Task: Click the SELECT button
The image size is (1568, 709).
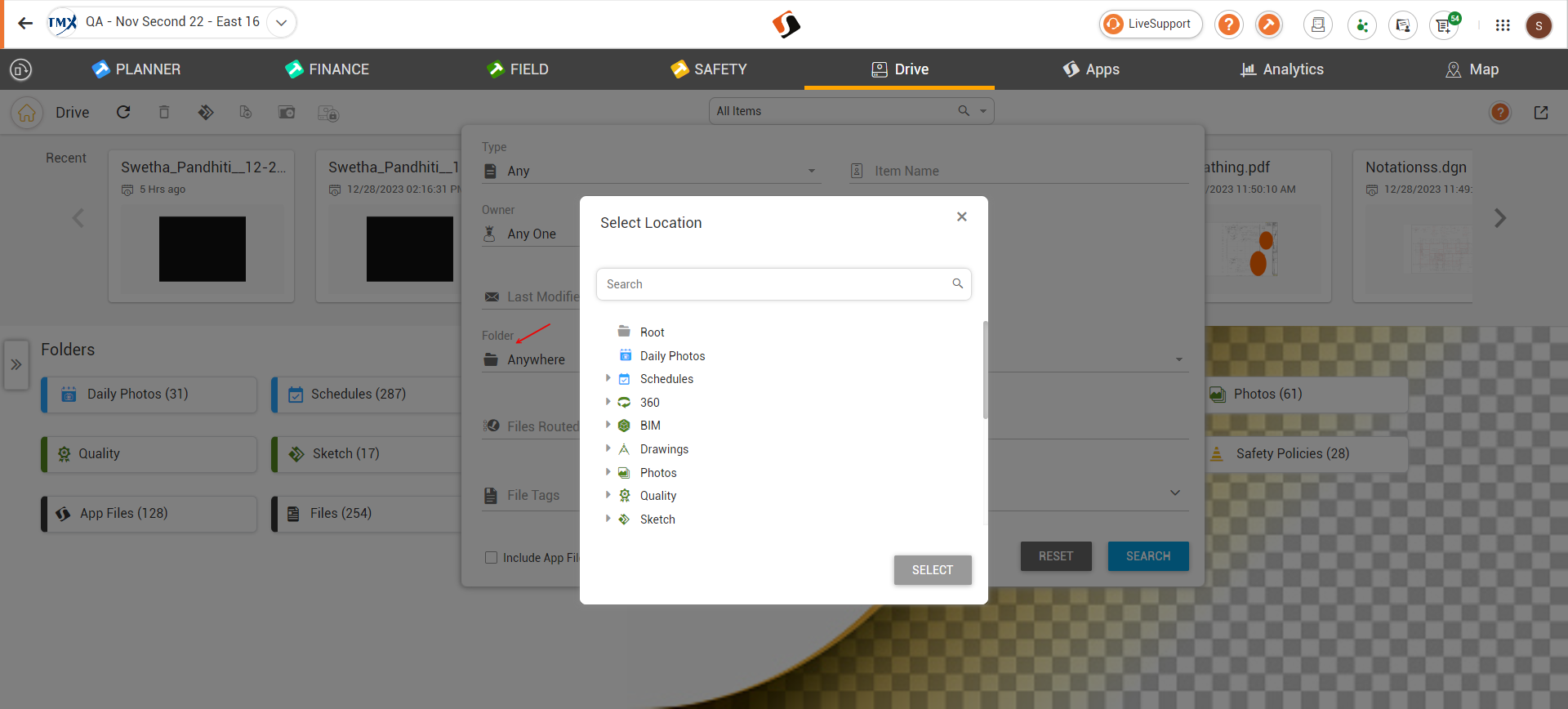Action: [933, 570]
